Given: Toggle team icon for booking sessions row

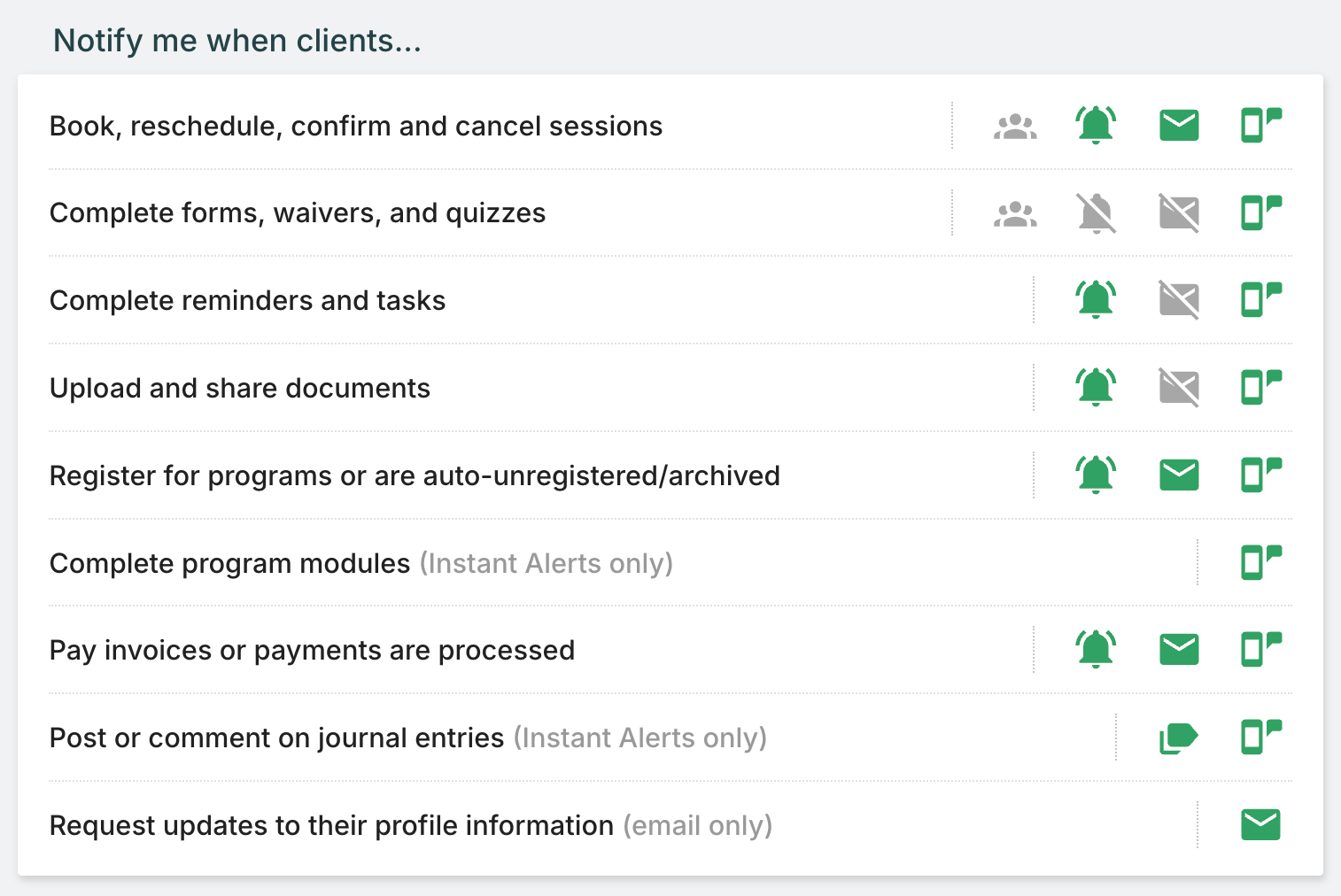Looking at the screenshot, I should (x=1015, y=127).
